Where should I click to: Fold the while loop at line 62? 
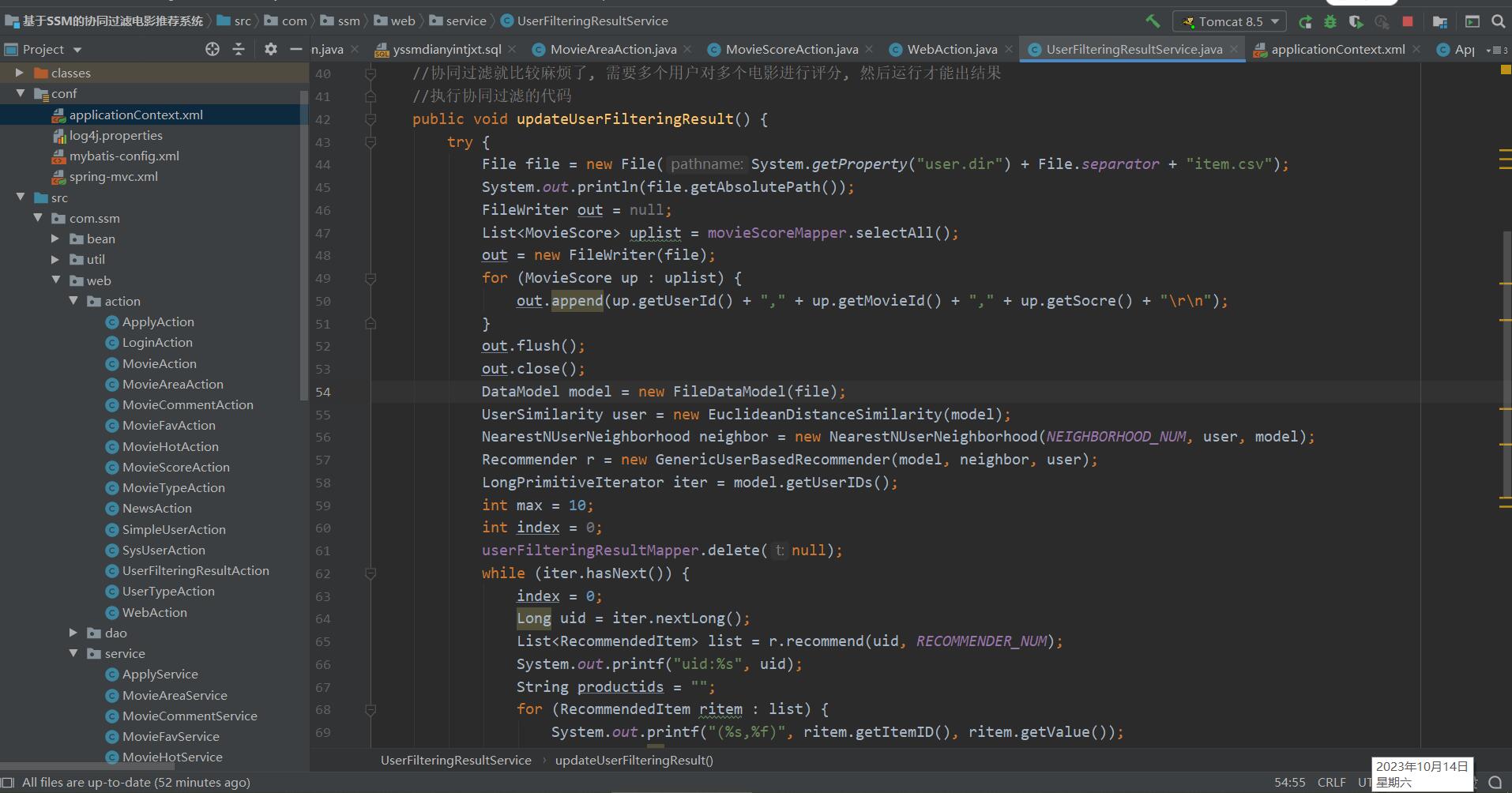370,573
